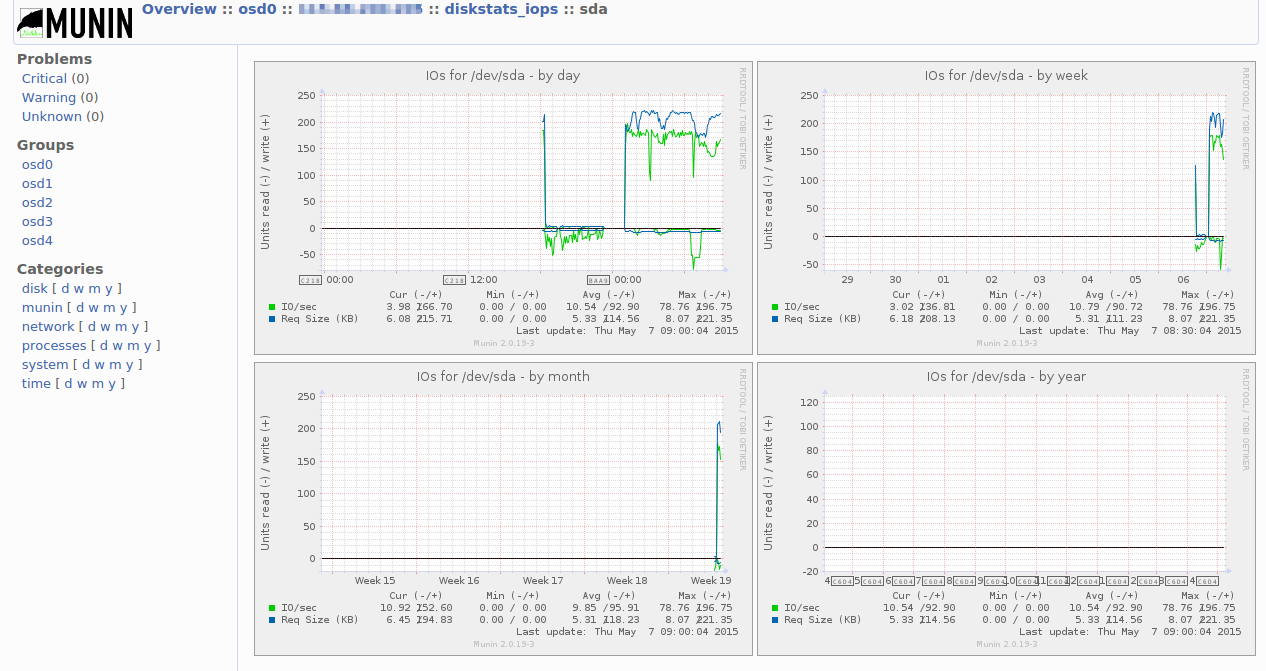
Task: Open the IOs for /dev/sda by month graph
Action: (x=503, y=508)
